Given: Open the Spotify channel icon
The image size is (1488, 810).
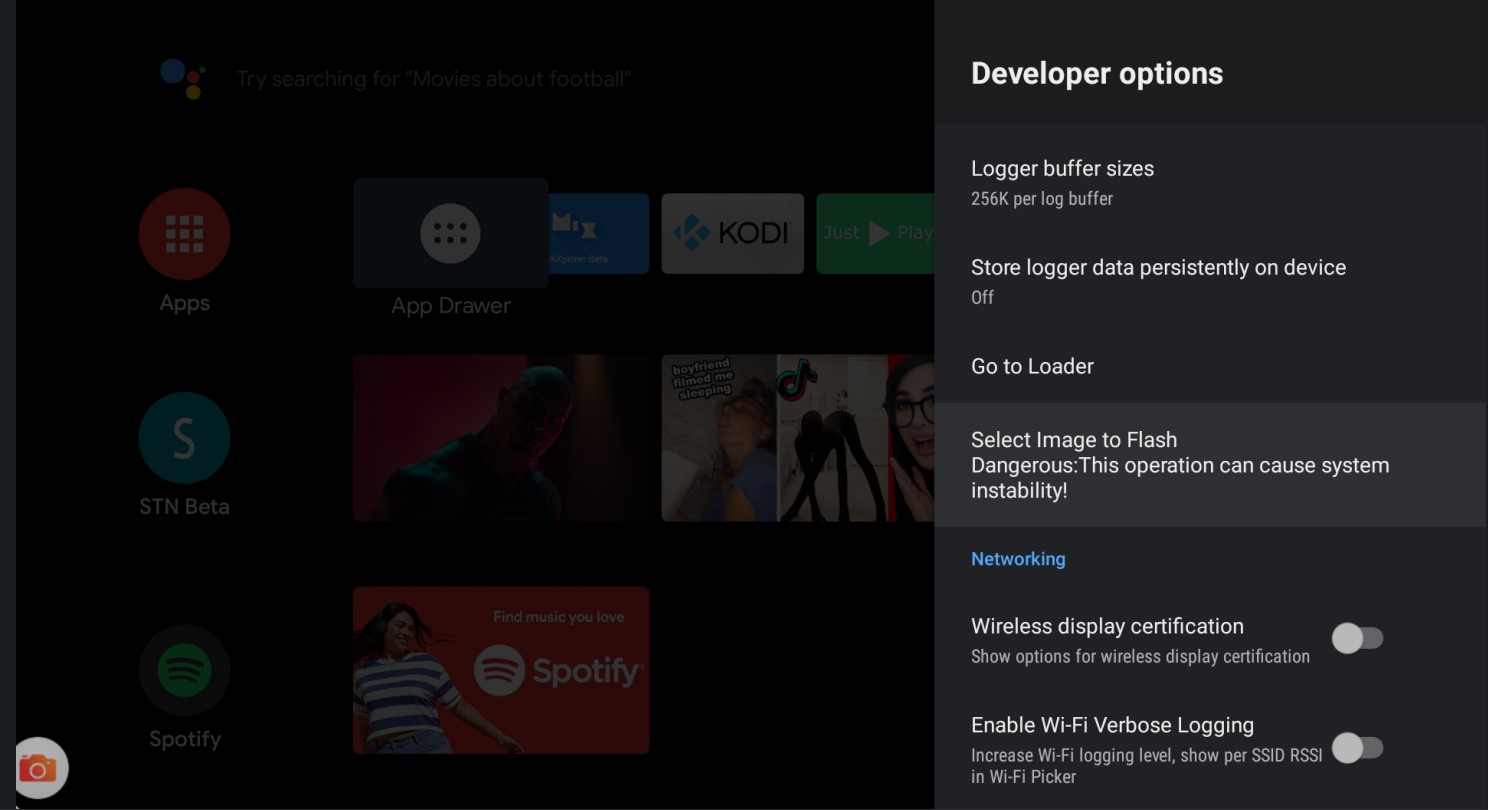Looking at the screenshot, I should (x=184, y=670).
